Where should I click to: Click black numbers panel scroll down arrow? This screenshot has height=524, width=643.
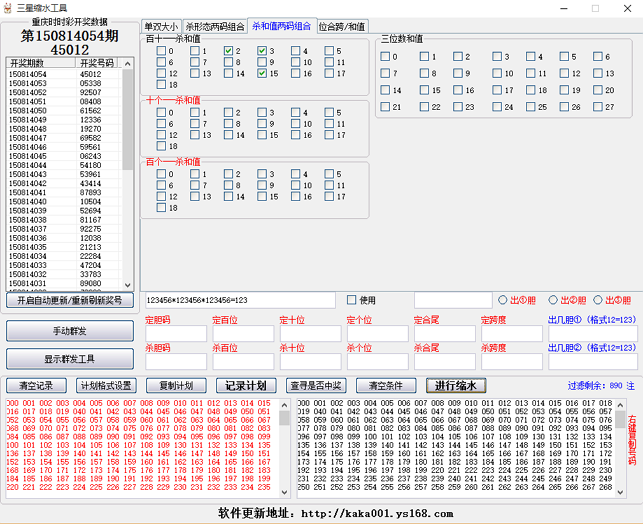click(x=620, y=492)
